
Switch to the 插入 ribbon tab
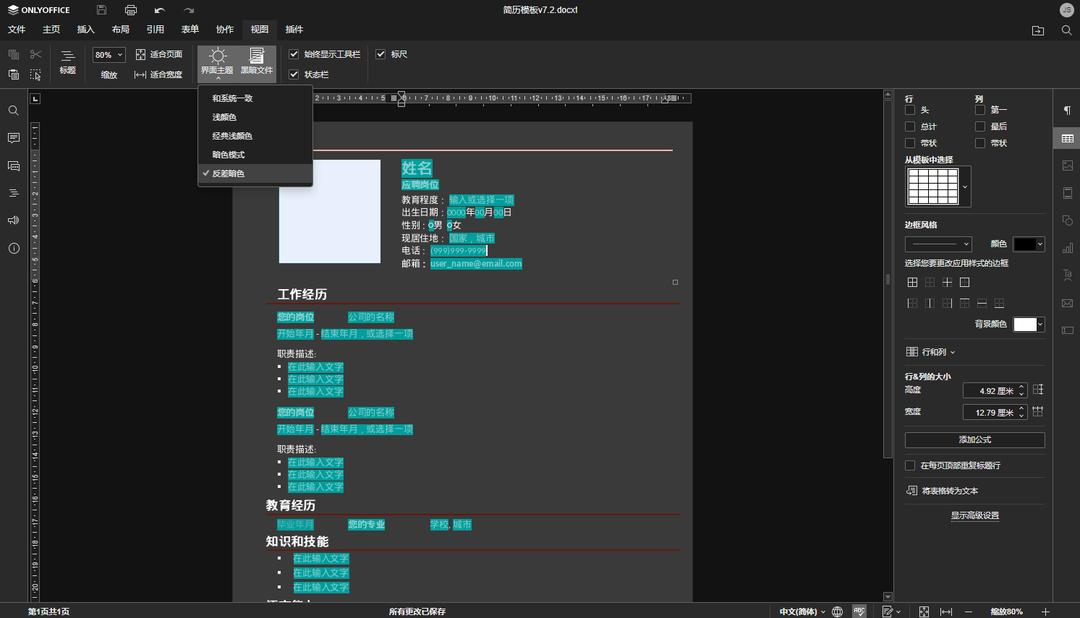(x=84, y=29)
